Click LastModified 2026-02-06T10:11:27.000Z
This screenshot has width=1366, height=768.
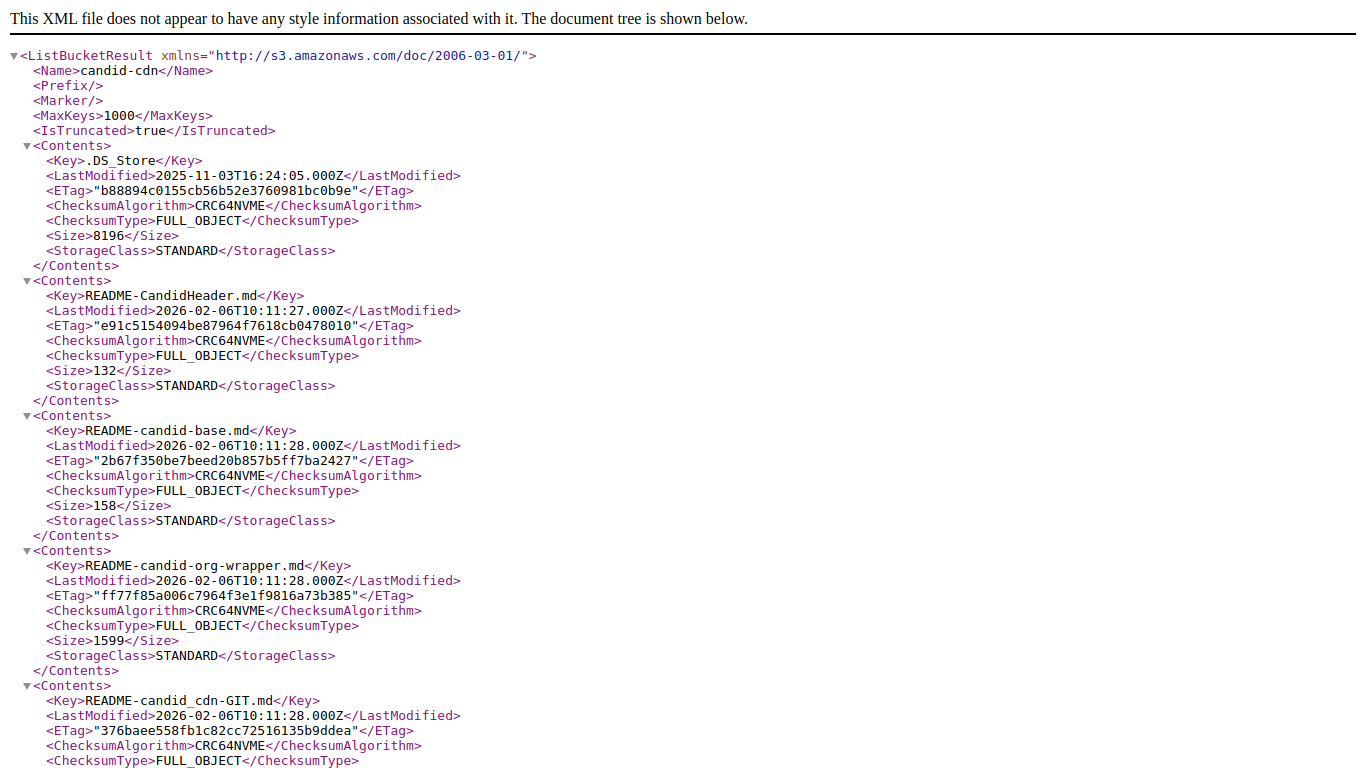(248, 311)
